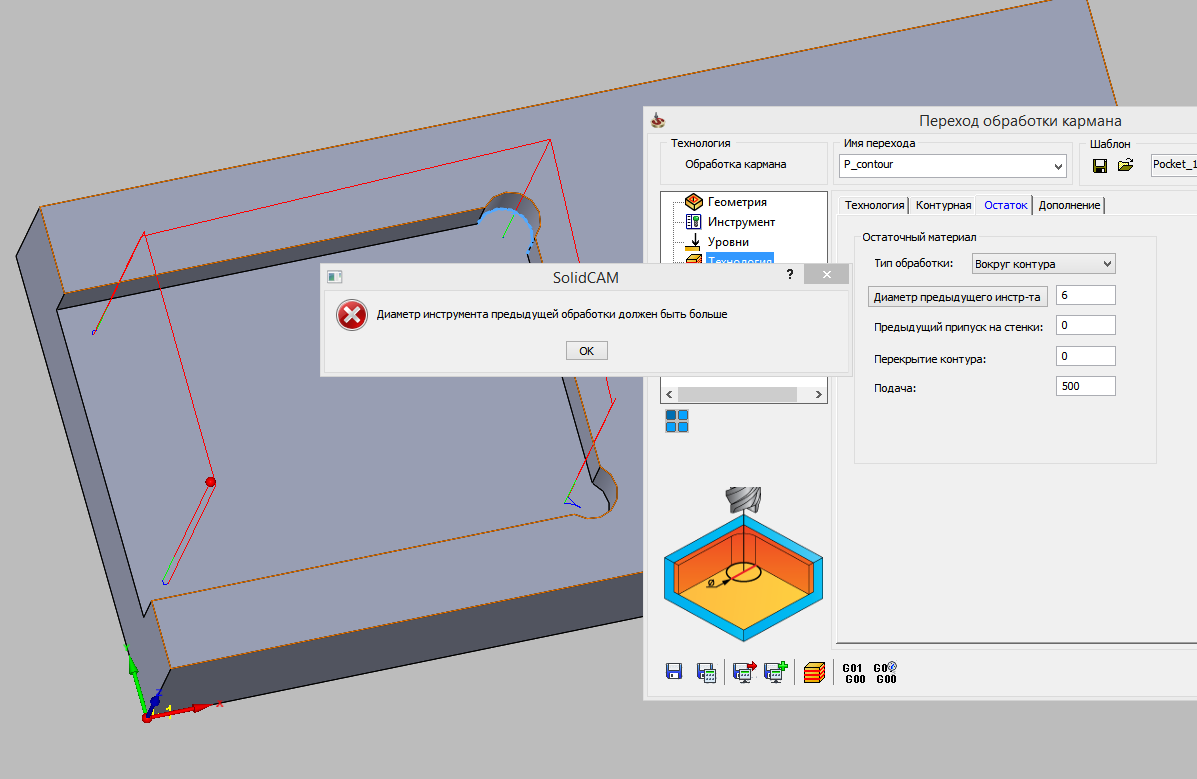Open the Geometry (Геометрия) tree item
The image size is (1197, 779).
pyautogui.click(x=737, y=202)
